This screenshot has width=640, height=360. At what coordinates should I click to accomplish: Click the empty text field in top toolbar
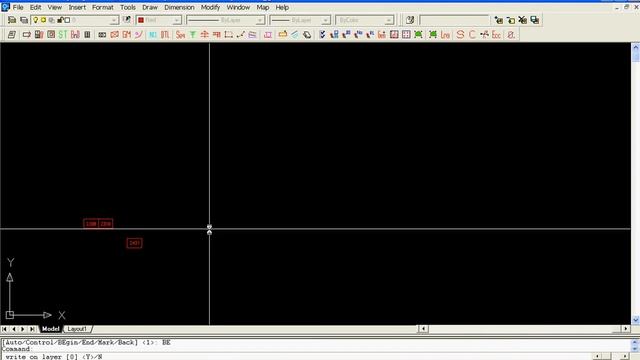(x=454, y=20)
